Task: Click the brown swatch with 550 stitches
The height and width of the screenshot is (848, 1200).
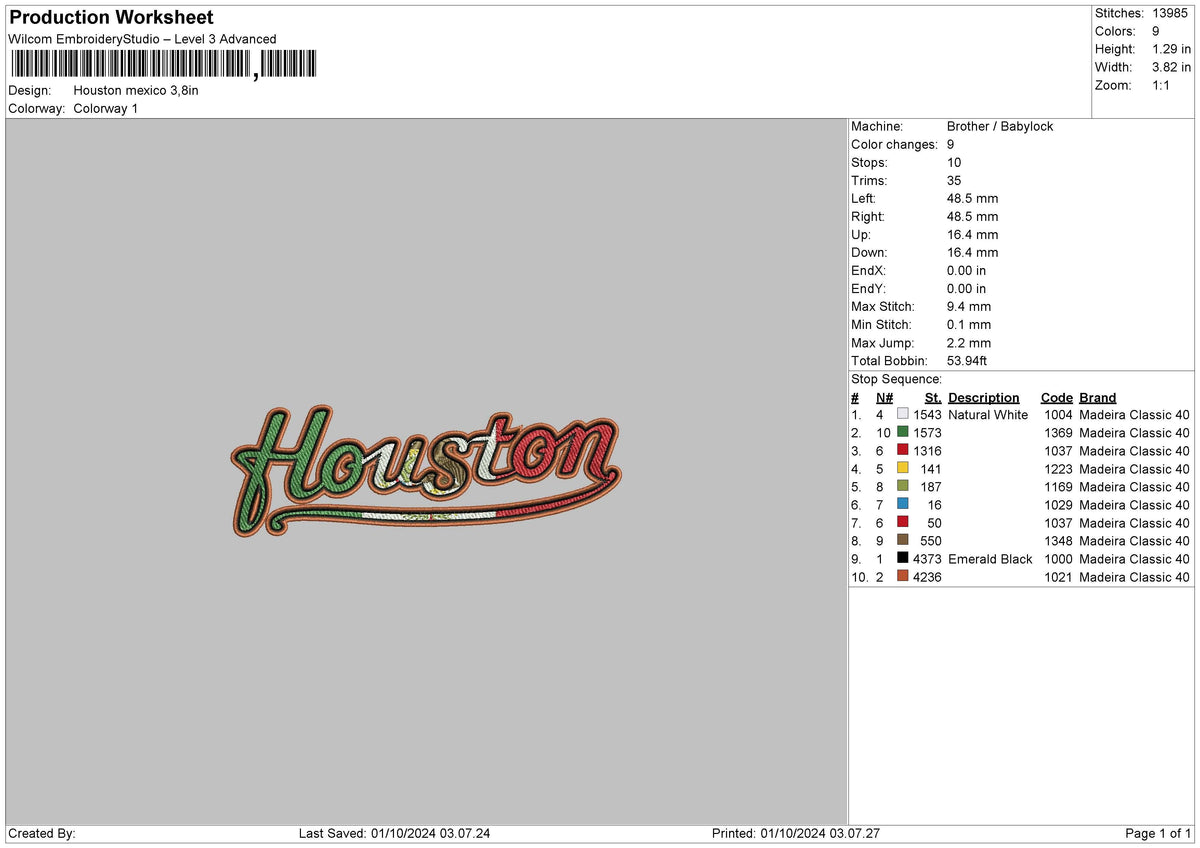Action: point(903,540)
